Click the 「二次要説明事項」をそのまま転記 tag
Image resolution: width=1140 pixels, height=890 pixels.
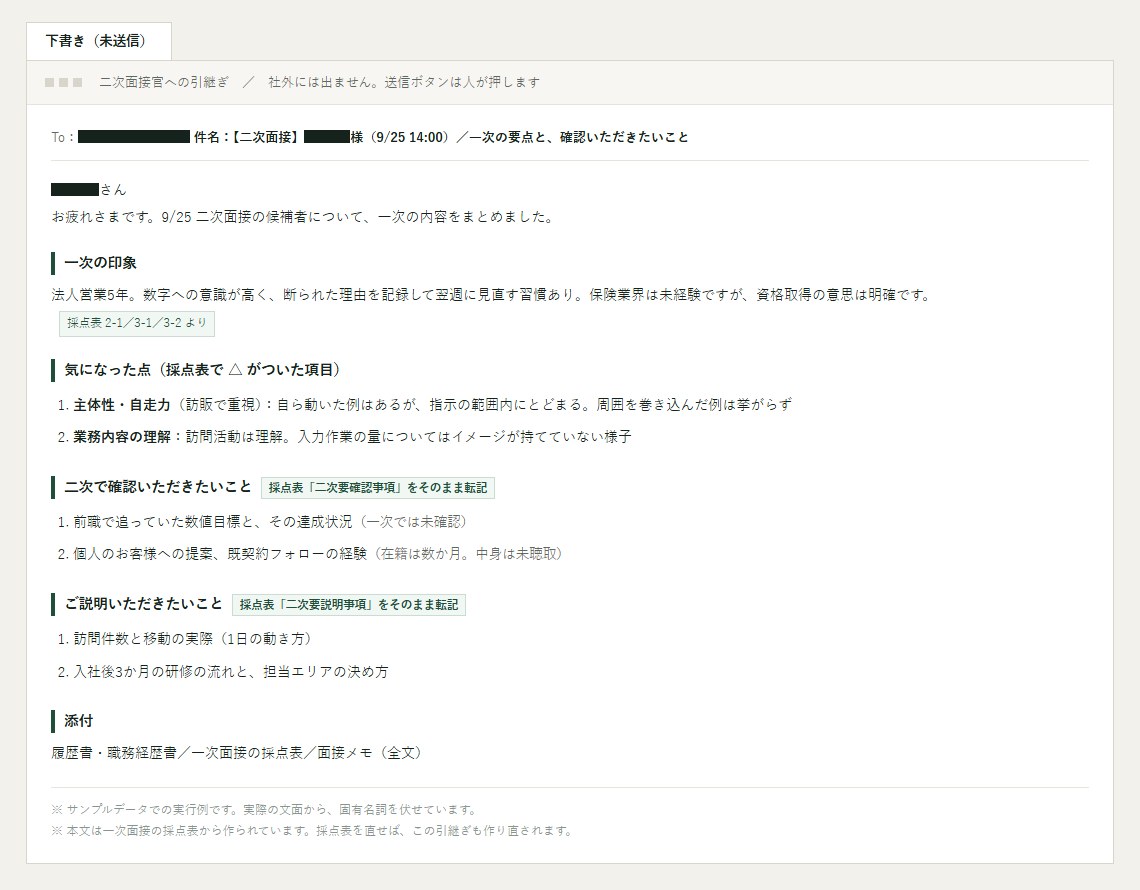click(x=349, y=604)
